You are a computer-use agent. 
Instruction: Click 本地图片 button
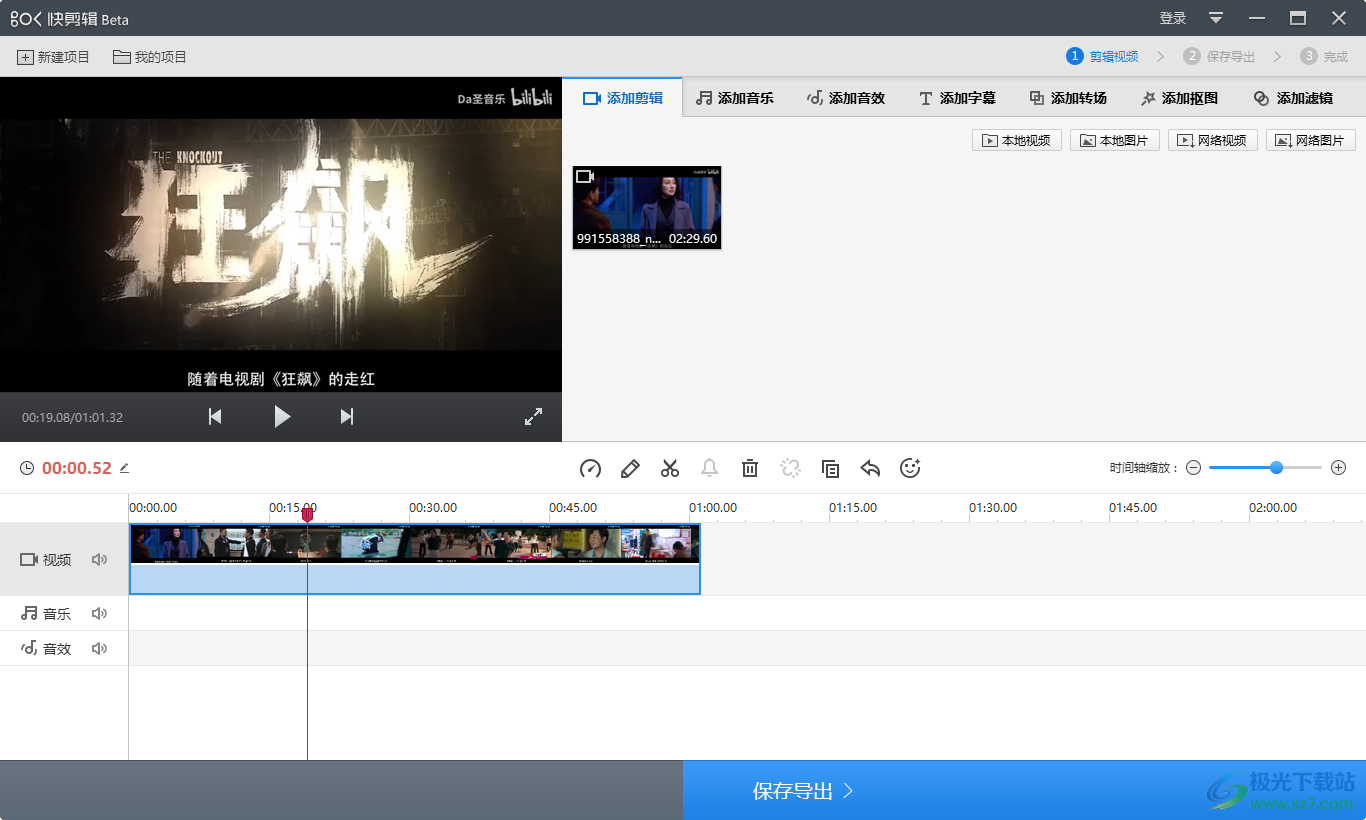1115,141
